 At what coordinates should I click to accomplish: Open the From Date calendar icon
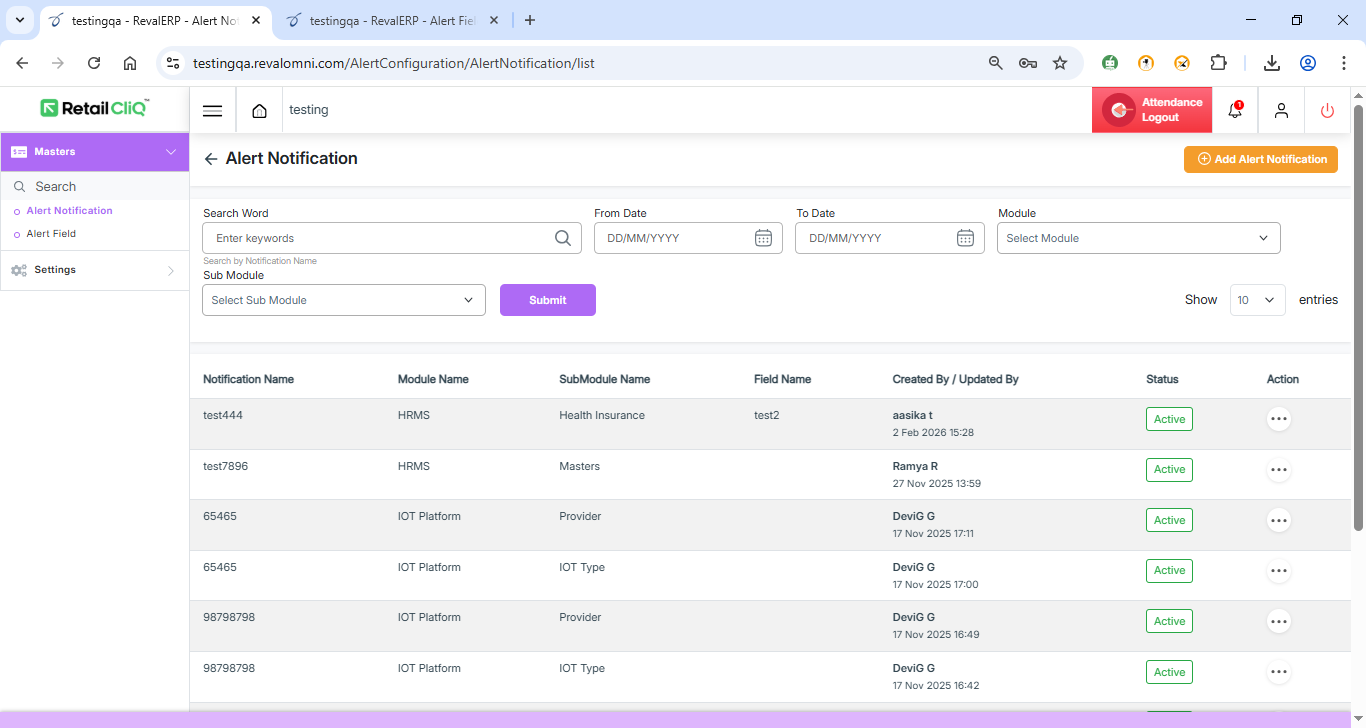[763, 238]
